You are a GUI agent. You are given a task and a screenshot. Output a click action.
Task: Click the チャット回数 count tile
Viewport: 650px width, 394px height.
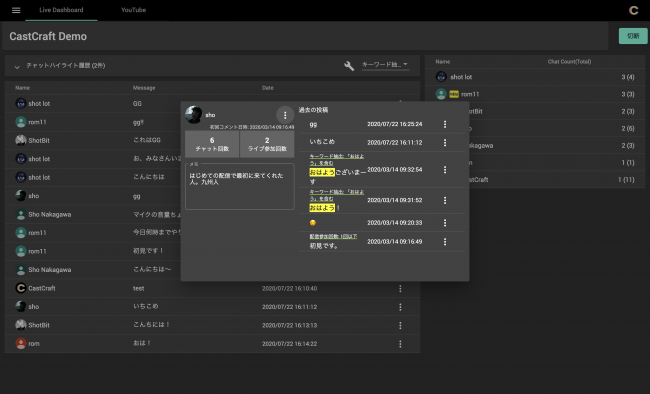click(212, 144)
